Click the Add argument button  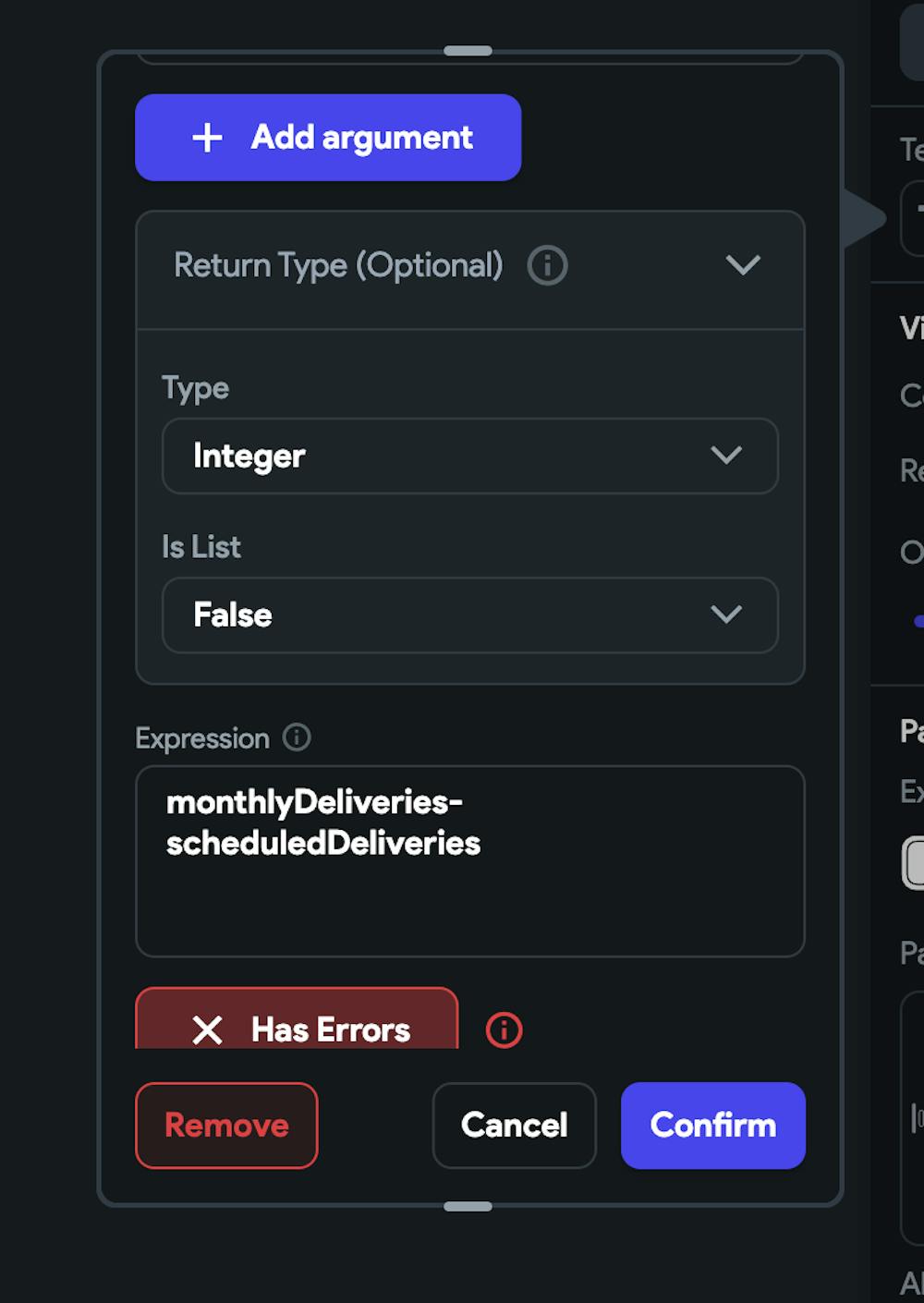tap(328, 138)
